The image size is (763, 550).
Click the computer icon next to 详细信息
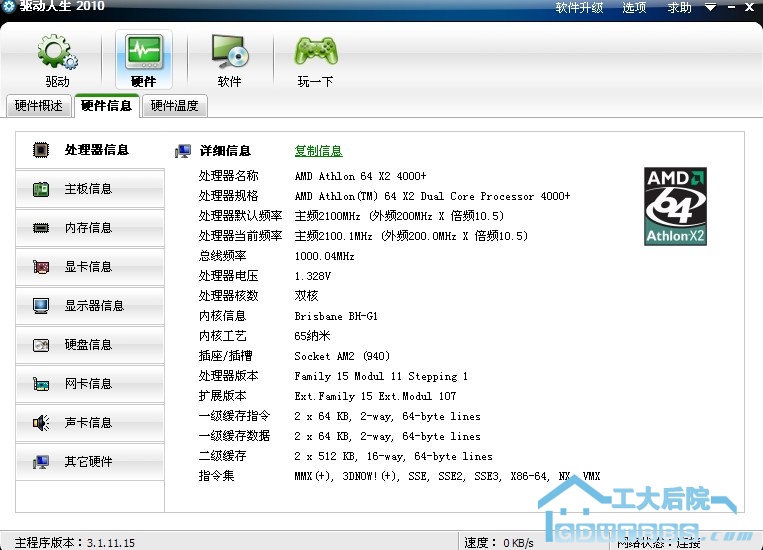[183, 151]
